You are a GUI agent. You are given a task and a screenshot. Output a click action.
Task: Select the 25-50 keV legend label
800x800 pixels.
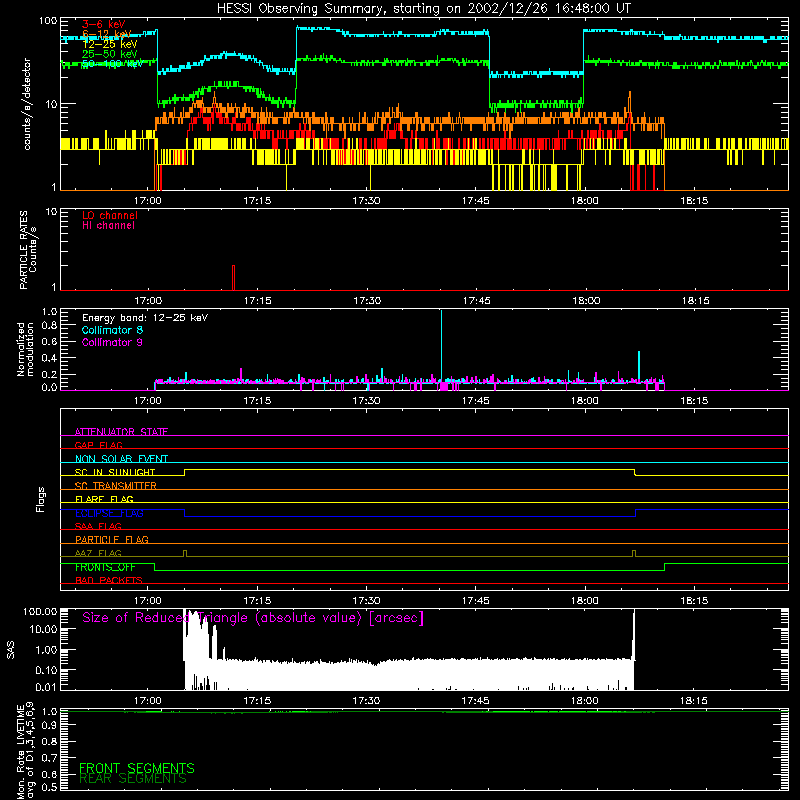pyautogui.click(x=110, y=54)
